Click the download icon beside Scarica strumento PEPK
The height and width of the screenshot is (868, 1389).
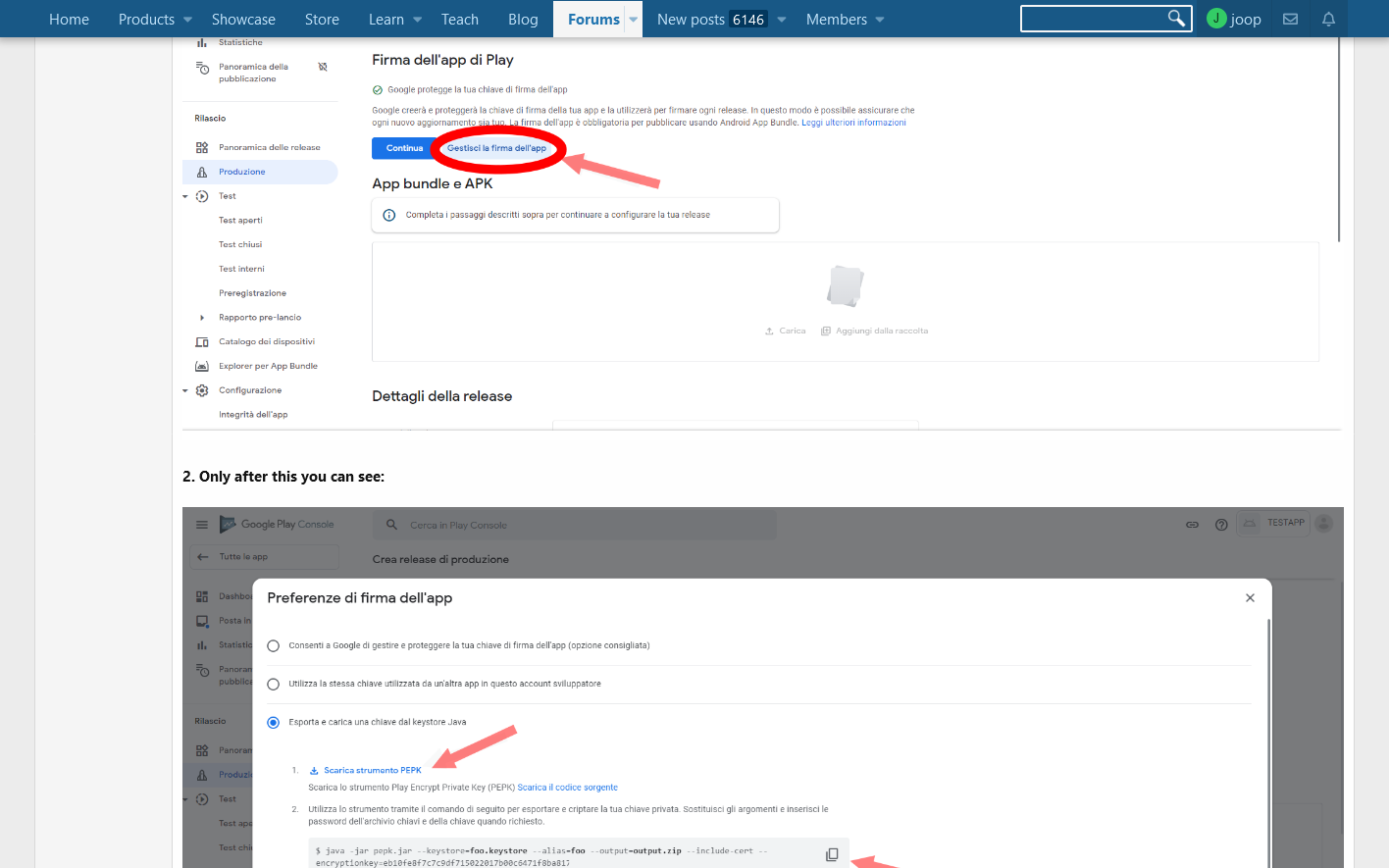(x=315, y=770)
